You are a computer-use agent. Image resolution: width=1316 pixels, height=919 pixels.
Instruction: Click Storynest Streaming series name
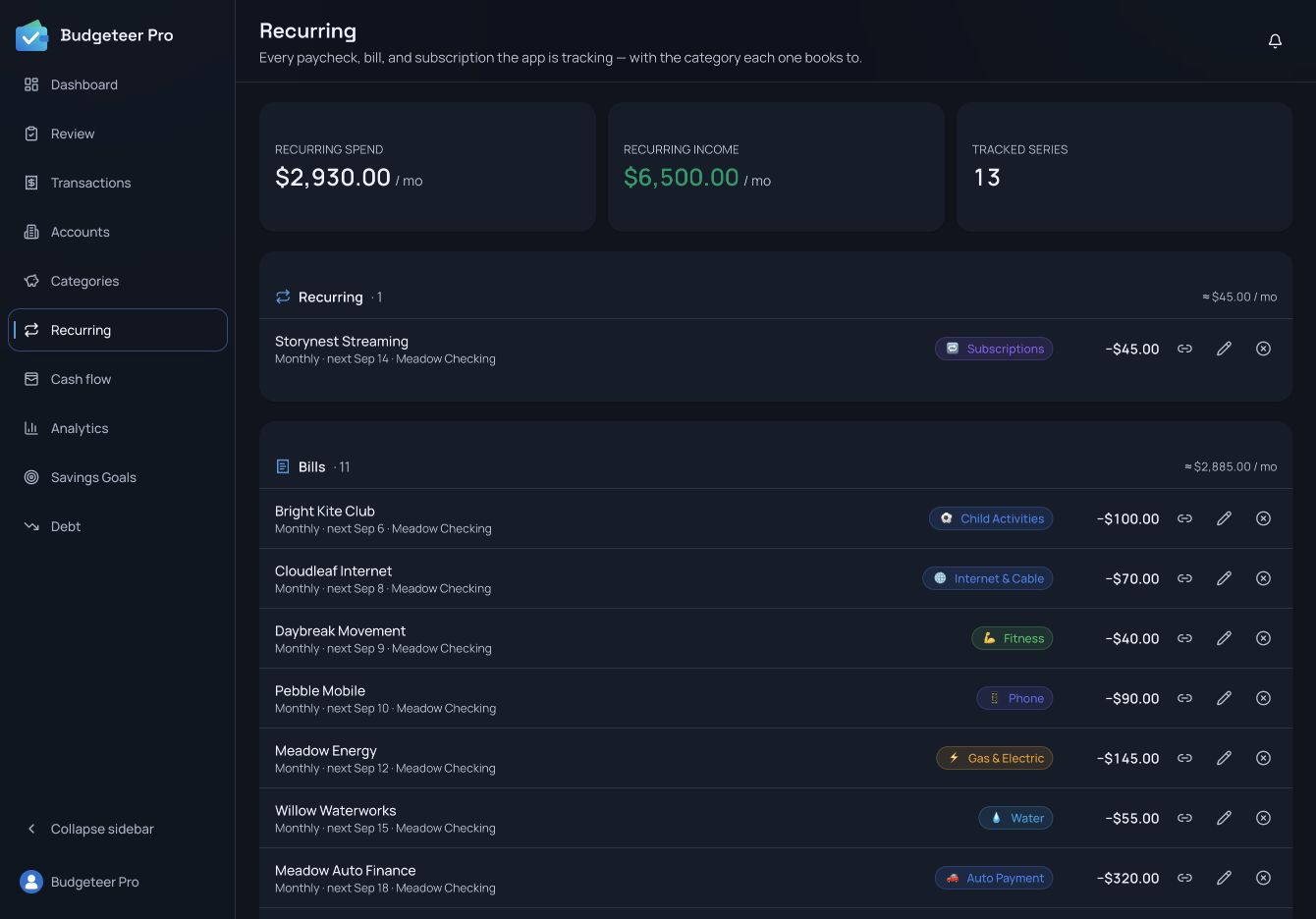(342, 341)
